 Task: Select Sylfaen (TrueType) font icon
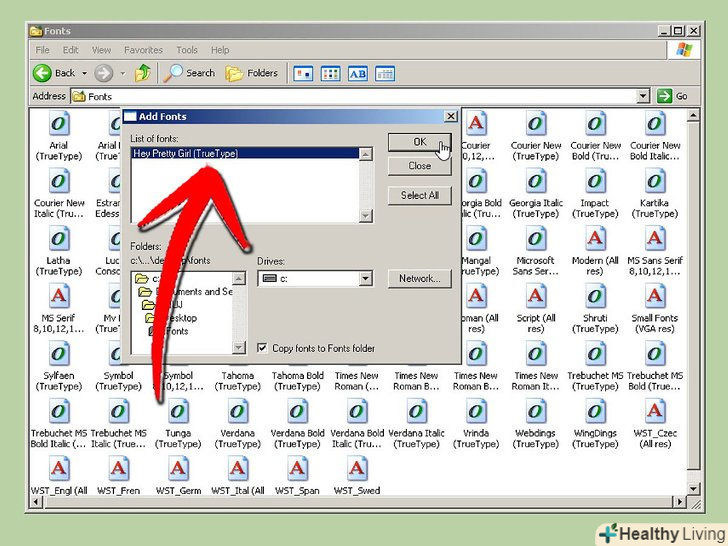coord(59,354)
